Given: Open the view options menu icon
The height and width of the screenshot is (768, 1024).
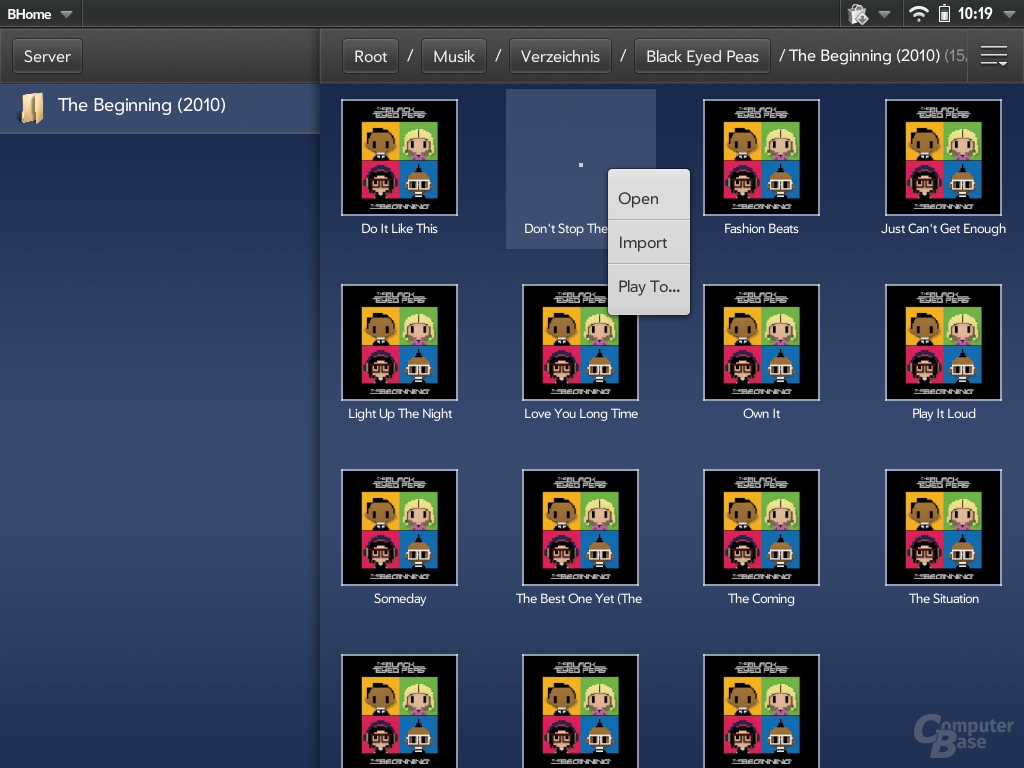Looking at the screenshot, I should (993, 56).
